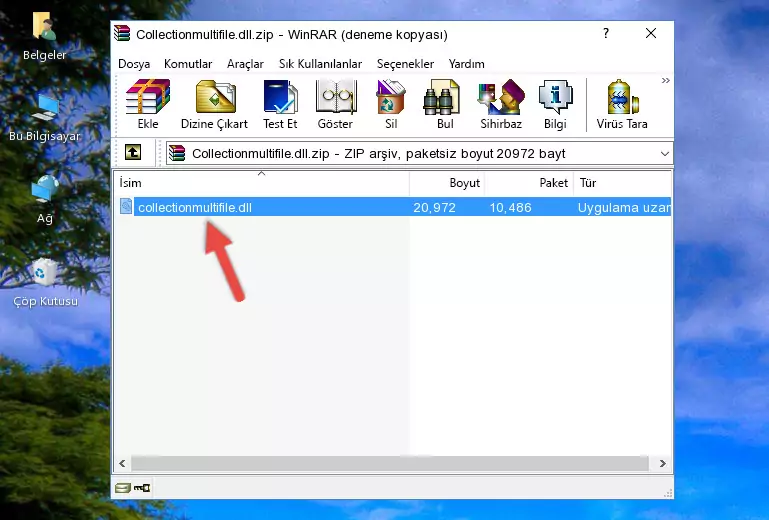Viewport: 769px width, 520px height.
Task: Sort by the İsim column header
Action: point(262,182)
